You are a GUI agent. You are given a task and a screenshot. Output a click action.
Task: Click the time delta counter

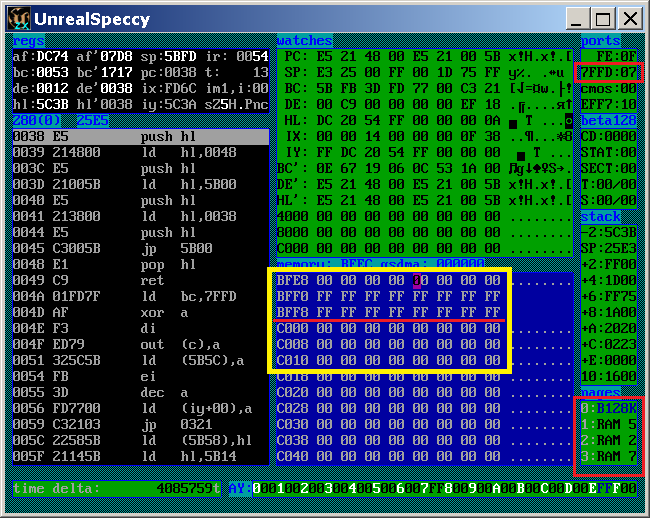click(116, 489)
